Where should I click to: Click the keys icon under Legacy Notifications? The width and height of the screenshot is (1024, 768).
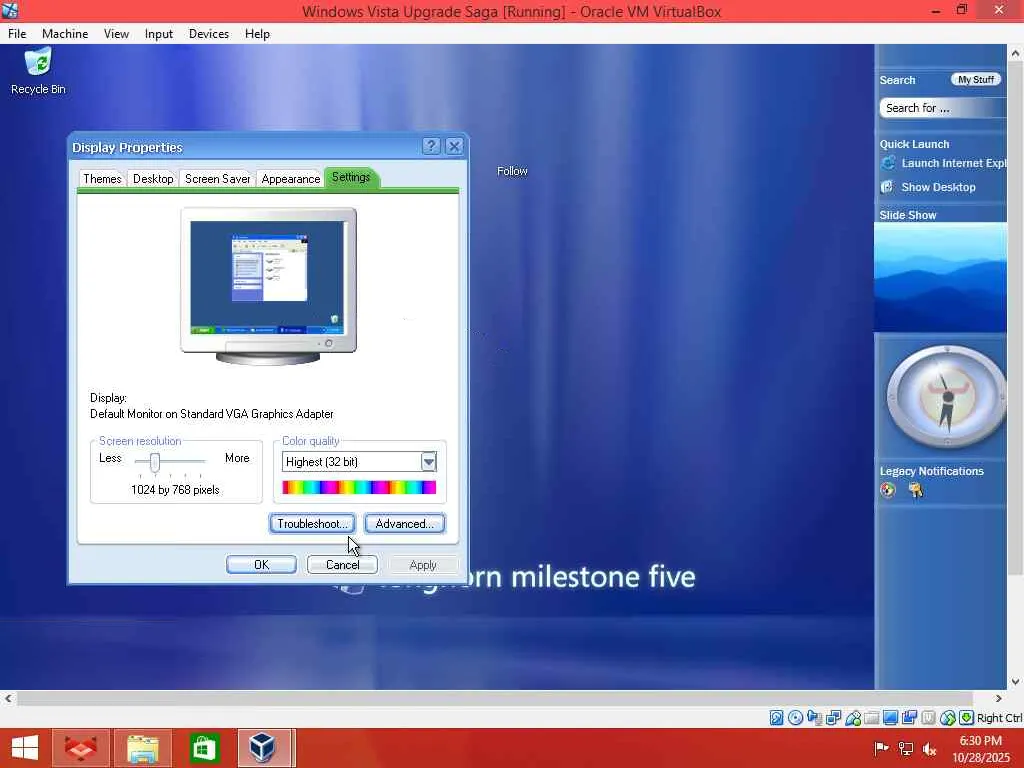(x=916, y=490)
